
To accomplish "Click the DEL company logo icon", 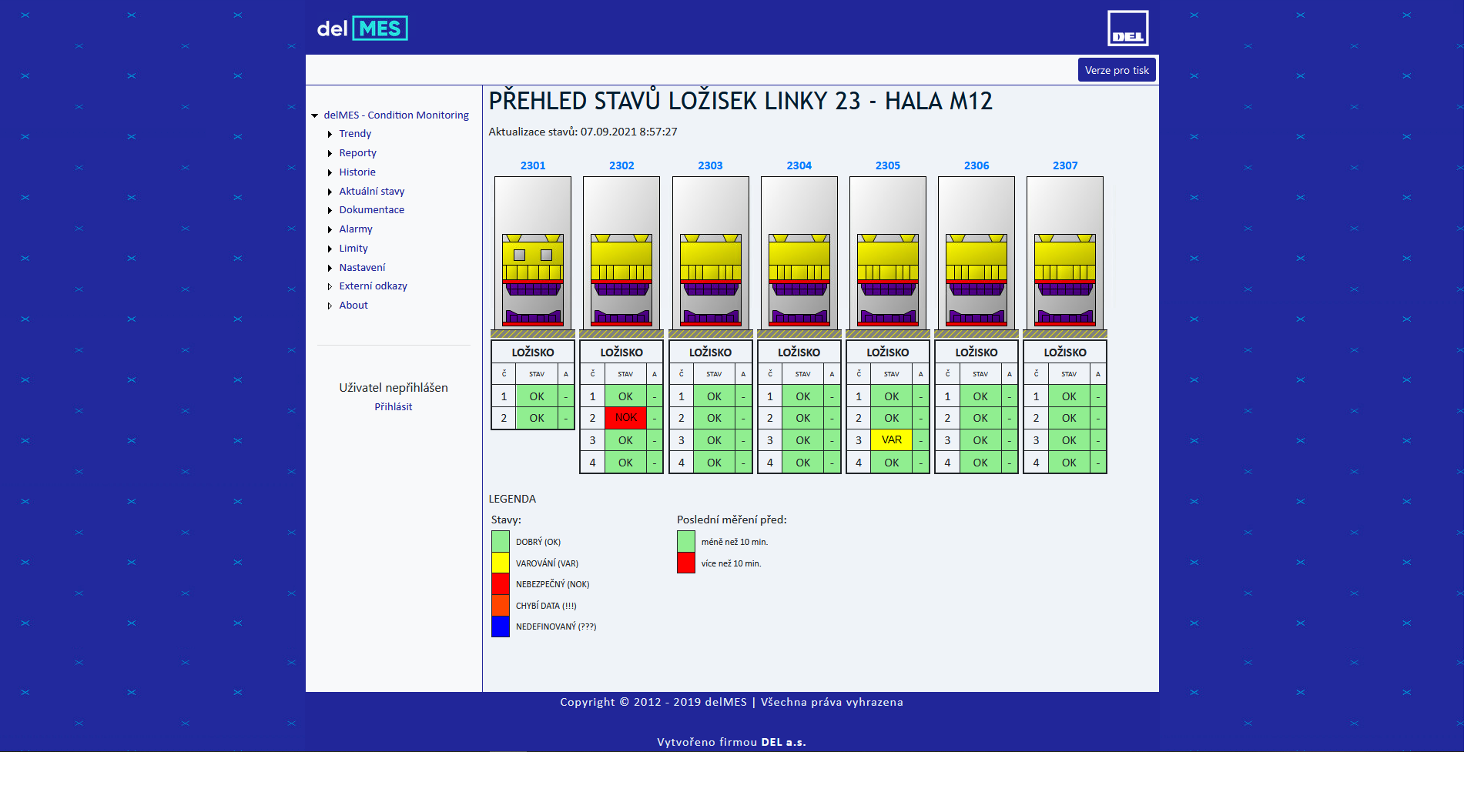I will pyautogui.click(x=1127, y=28).
